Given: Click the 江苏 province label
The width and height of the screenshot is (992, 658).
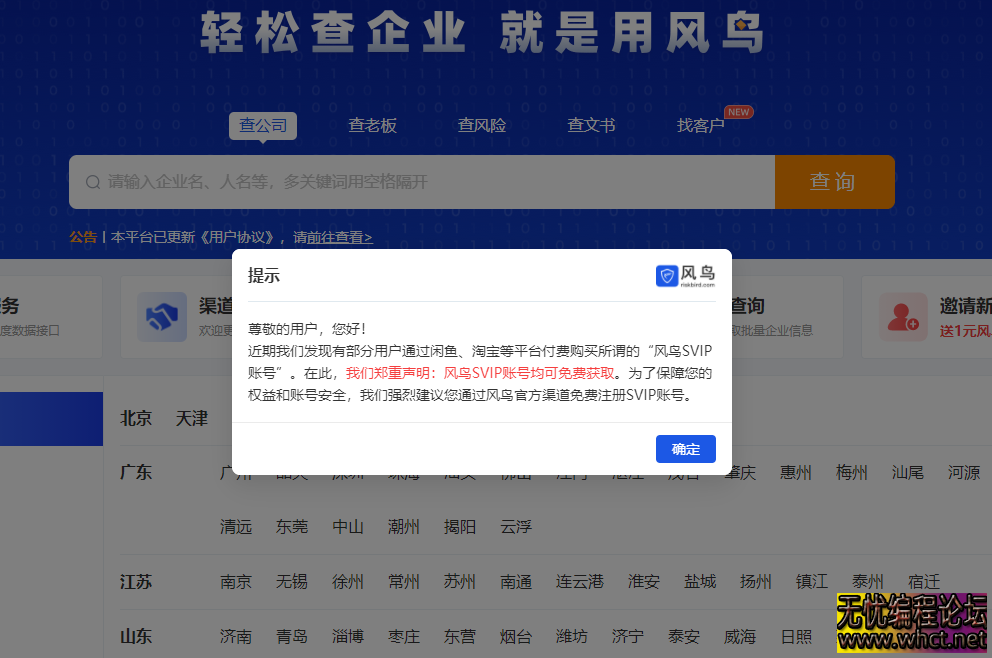Looking at the screenshot, I should click(136, 582).
